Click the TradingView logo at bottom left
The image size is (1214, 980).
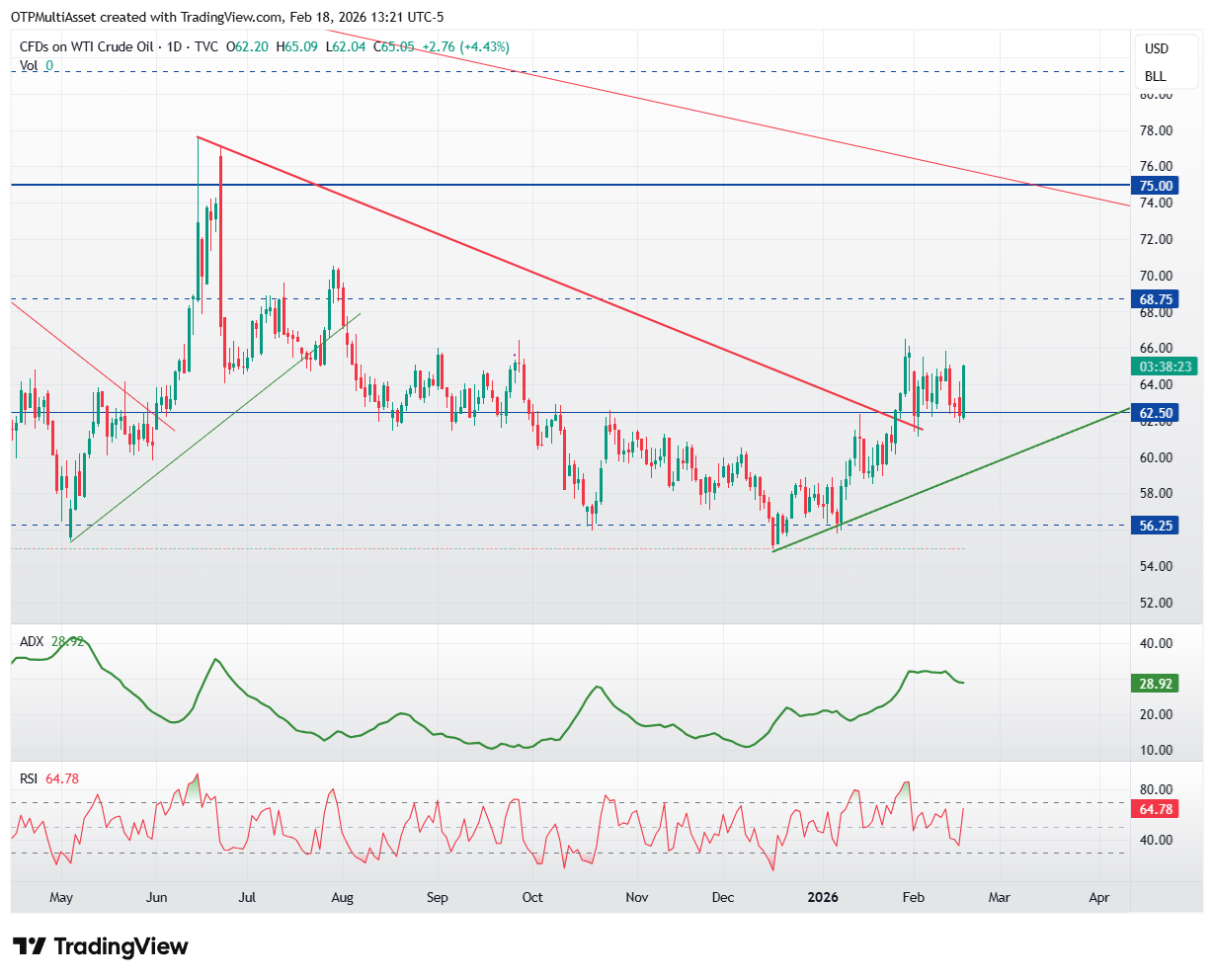coord(100,946)
